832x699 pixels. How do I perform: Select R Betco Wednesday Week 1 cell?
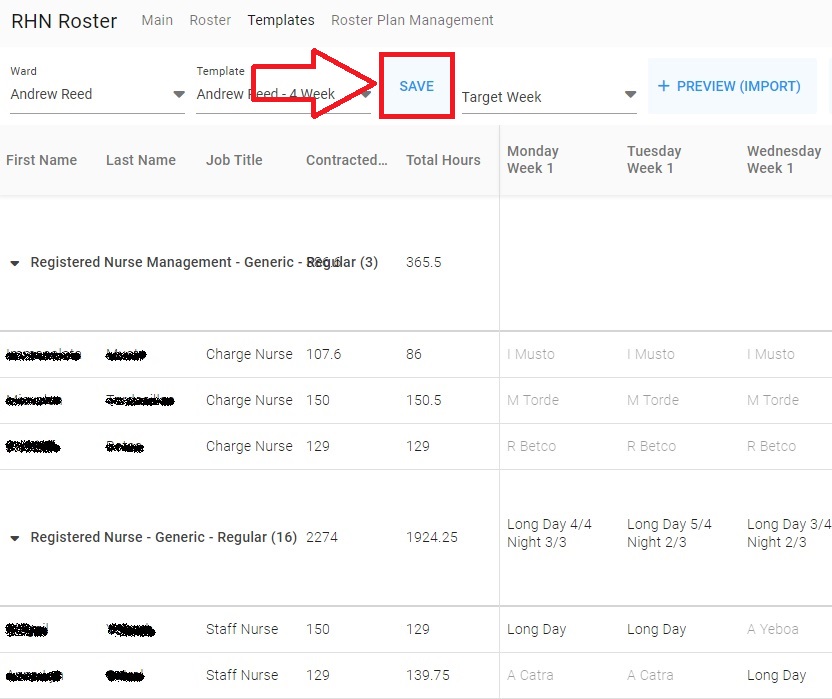coord(771,446)
